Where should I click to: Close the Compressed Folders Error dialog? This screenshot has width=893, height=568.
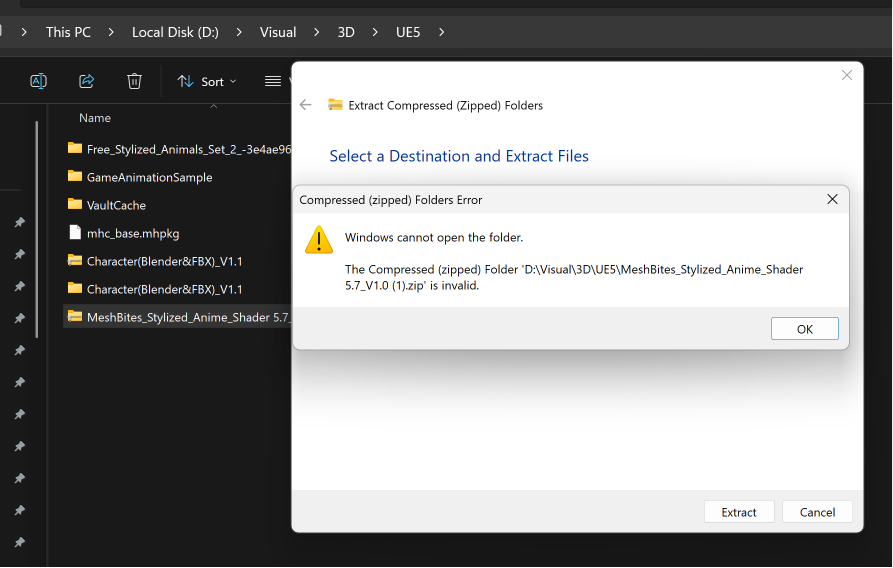point(832,199)
